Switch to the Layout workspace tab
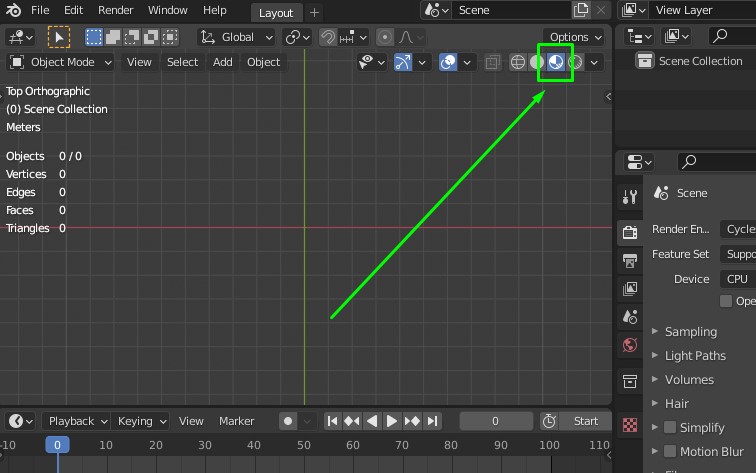Screen dimensions: 756x473 coord(276,13)
